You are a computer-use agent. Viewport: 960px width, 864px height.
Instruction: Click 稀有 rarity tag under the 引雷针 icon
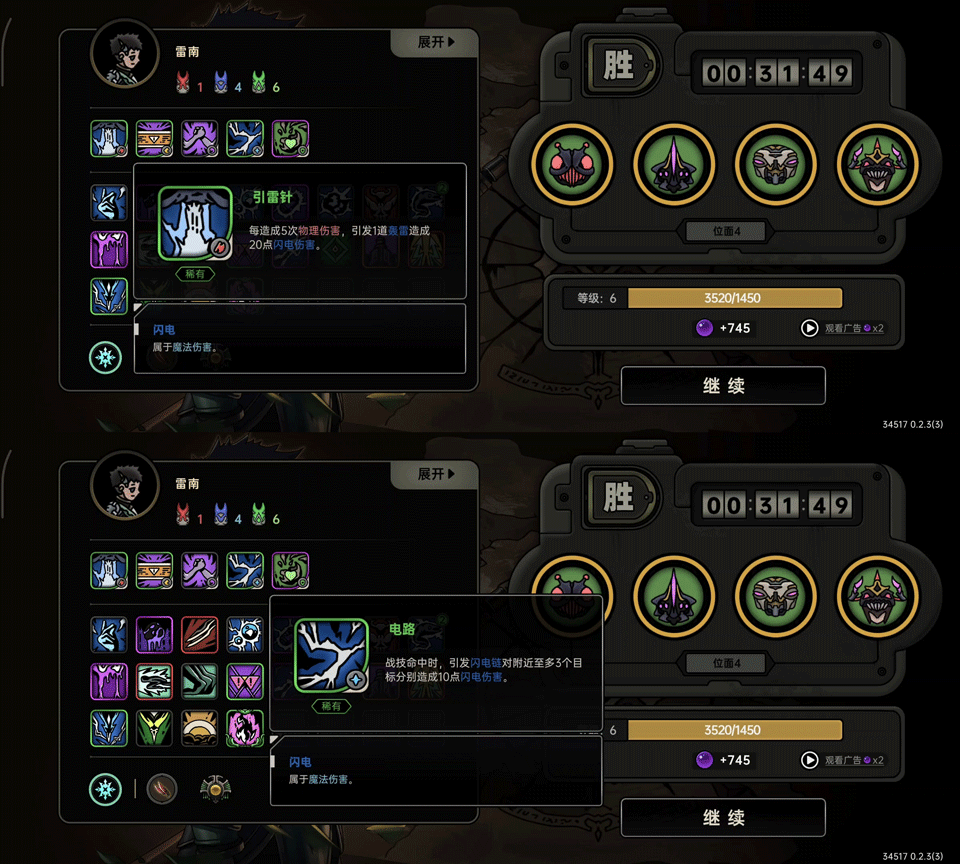point(195,274)
